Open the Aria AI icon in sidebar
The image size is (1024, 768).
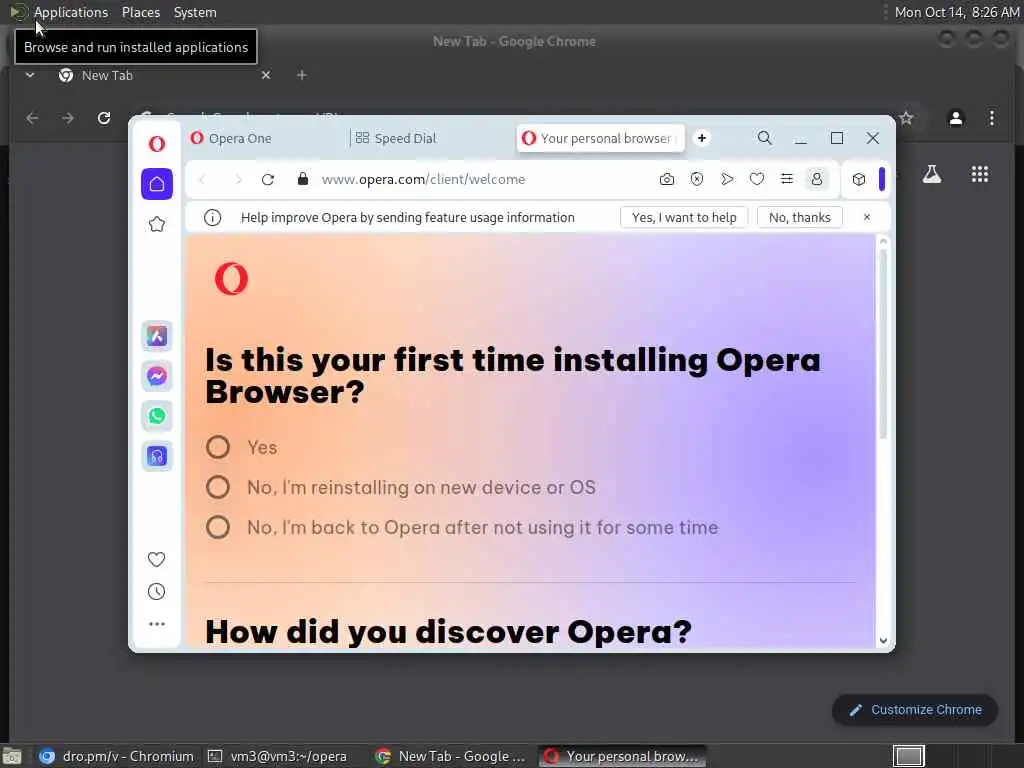[157, 336]
